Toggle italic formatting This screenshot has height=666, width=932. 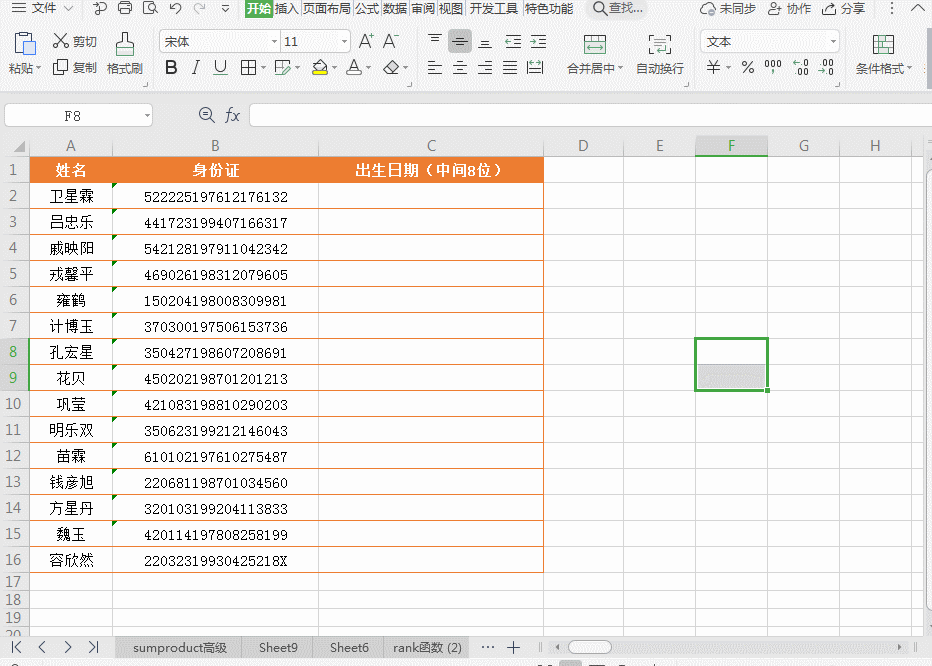coord(196,68)
